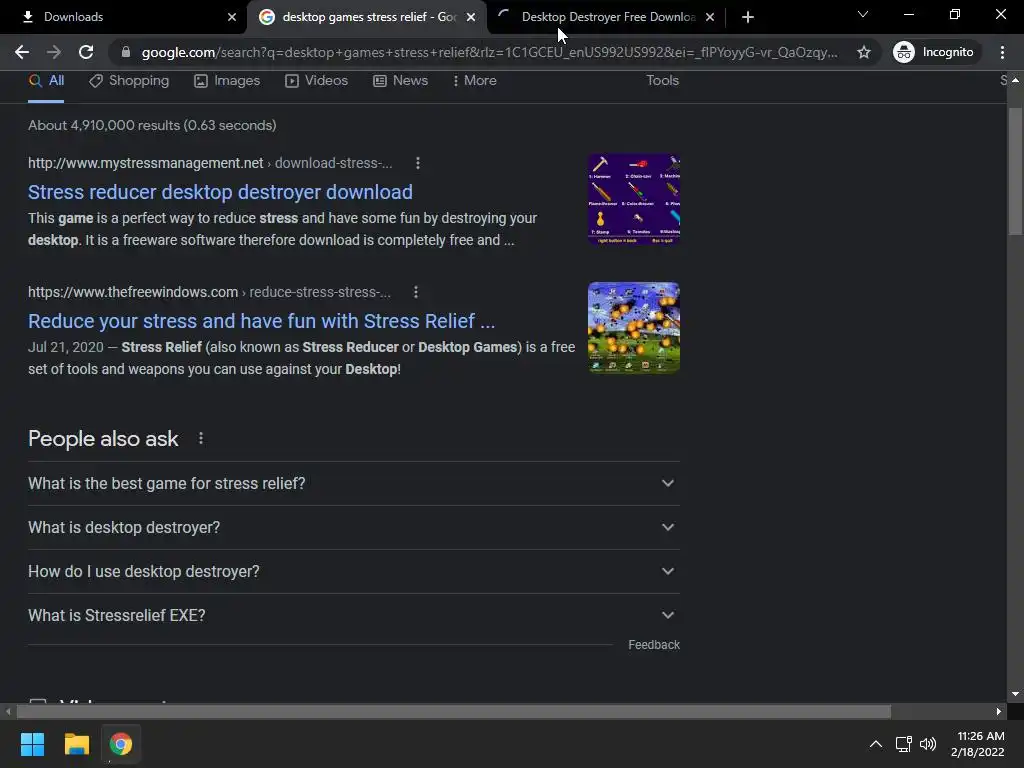1024x768 pixels.
Task: Bookmark this page with the star icon
Action: 864,52
